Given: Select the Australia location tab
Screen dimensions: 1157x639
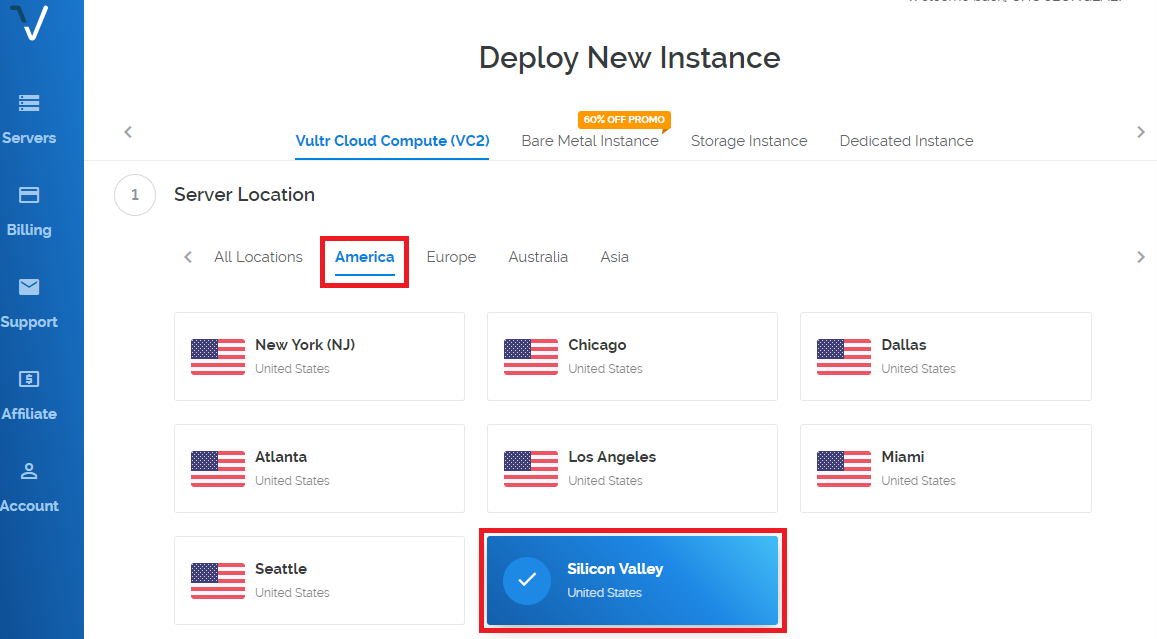Looking at the screenshot, I should tap(538, 257).
